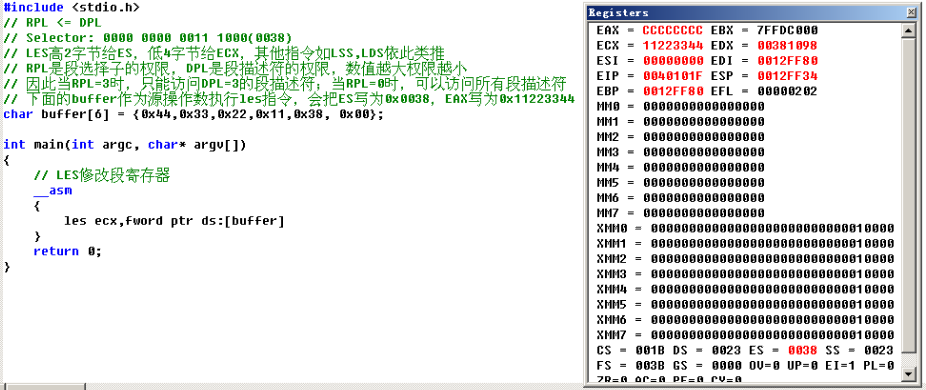
Task: Click the Selector comment line
Action: [x=148, y=38]
